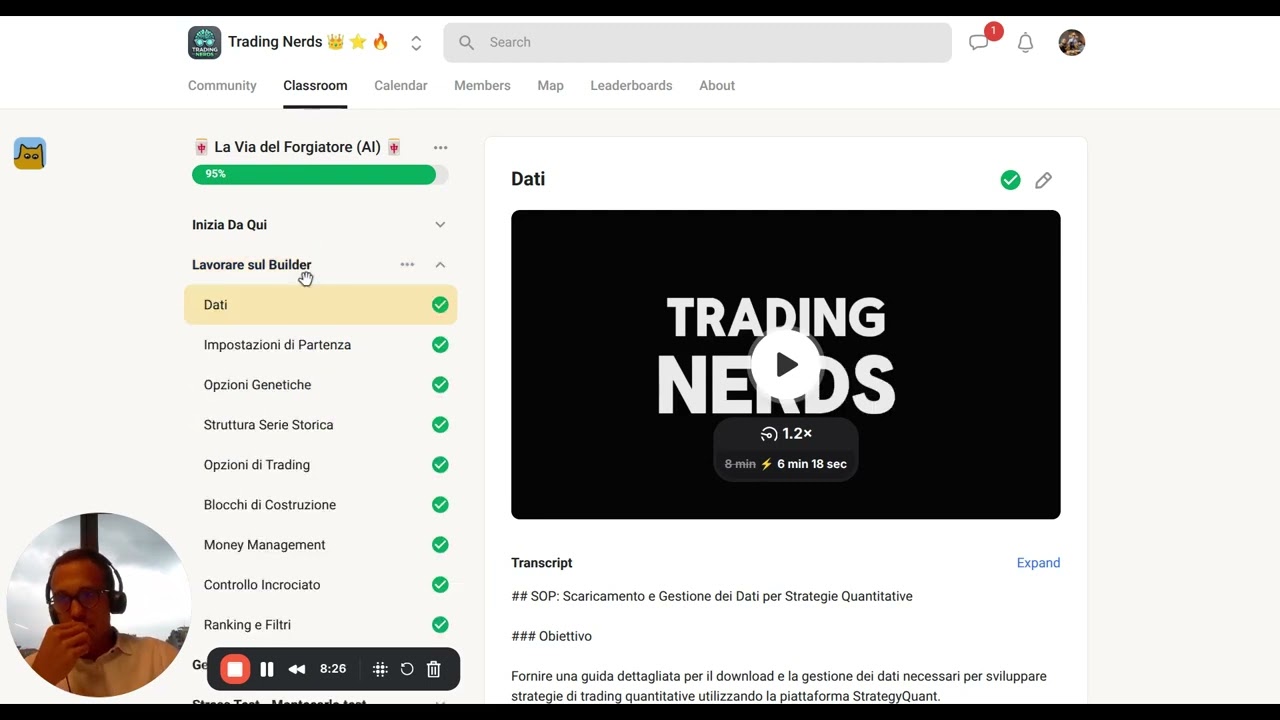
Task: Open the Blocchi di Costruzione lesson
Action: (x=270, y=505)
